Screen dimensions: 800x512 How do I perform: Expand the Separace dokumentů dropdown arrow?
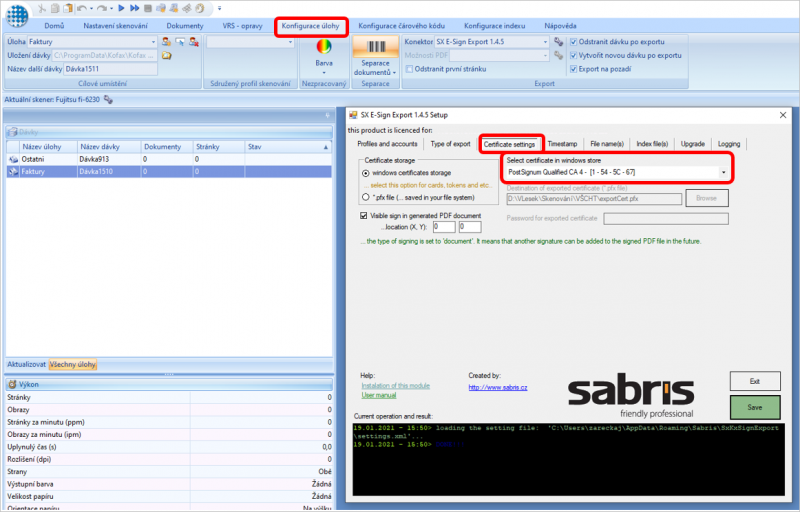tap(394, 72)
